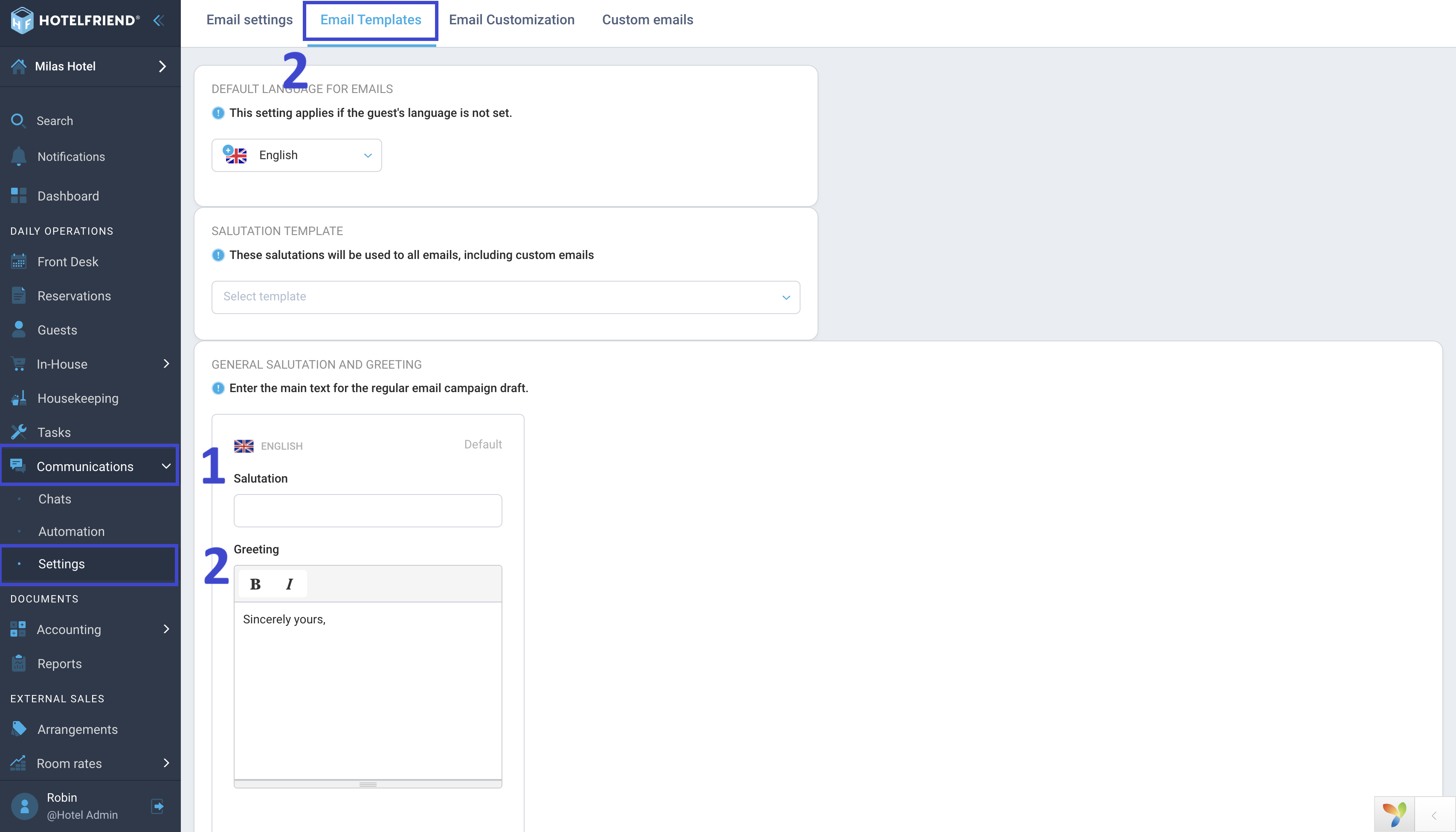
Task: Click the Notifications bell icon
Action: [18, 157]
